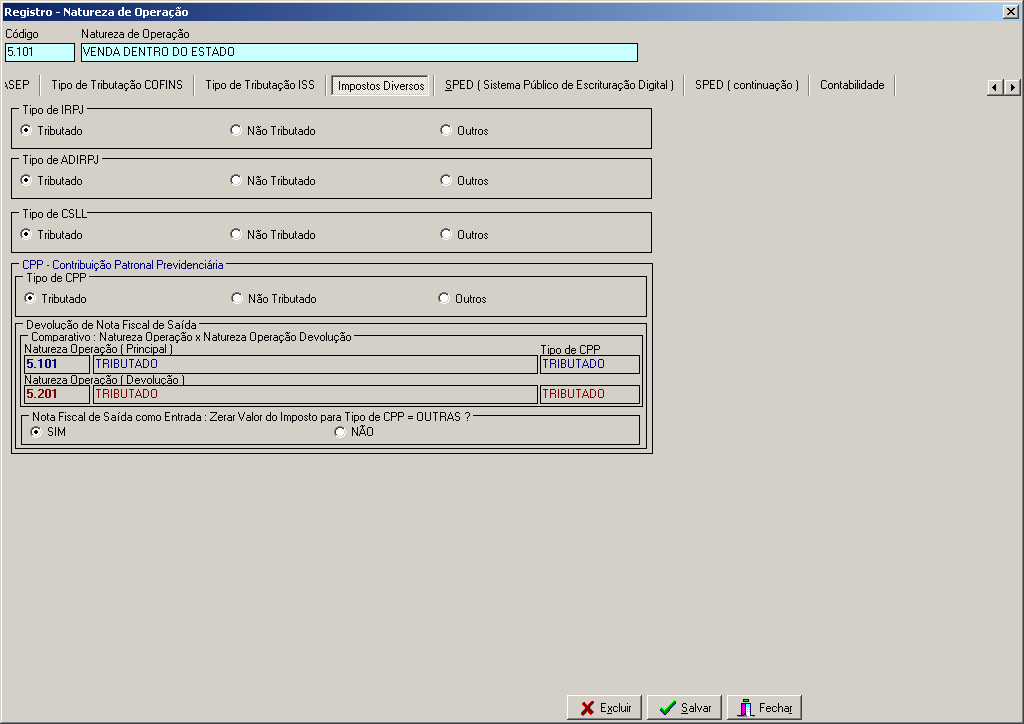Open the Contabilidade tab
The image size is (1024, 724).
pyautogui.click(x=852, y=85)
